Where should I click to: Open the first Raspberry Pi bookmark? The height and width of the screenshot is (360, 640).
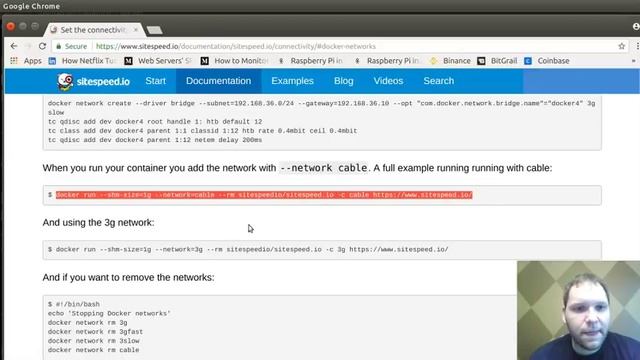click(311, 61)
